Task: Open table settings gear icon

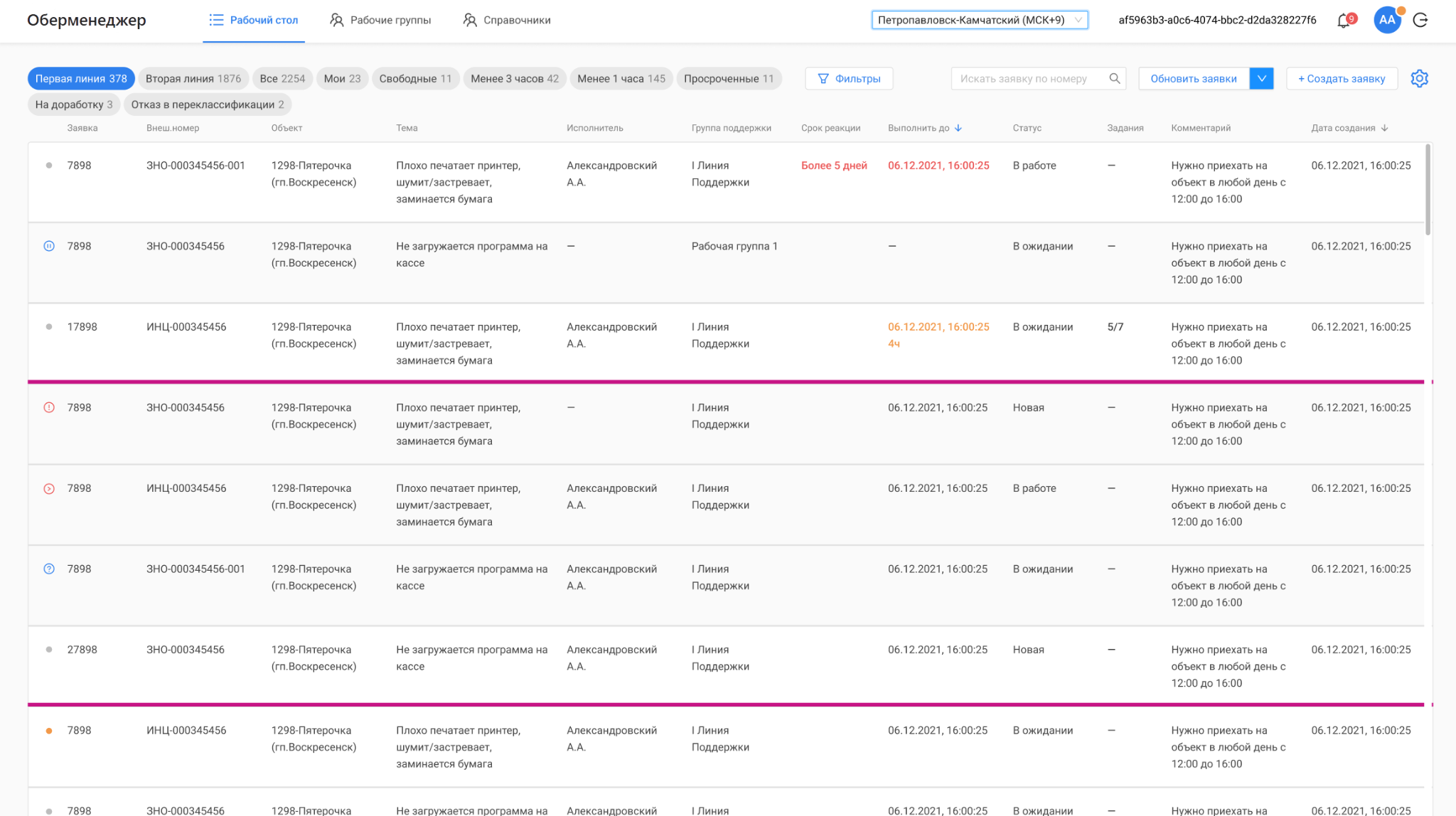Action: coord(1419,79)
